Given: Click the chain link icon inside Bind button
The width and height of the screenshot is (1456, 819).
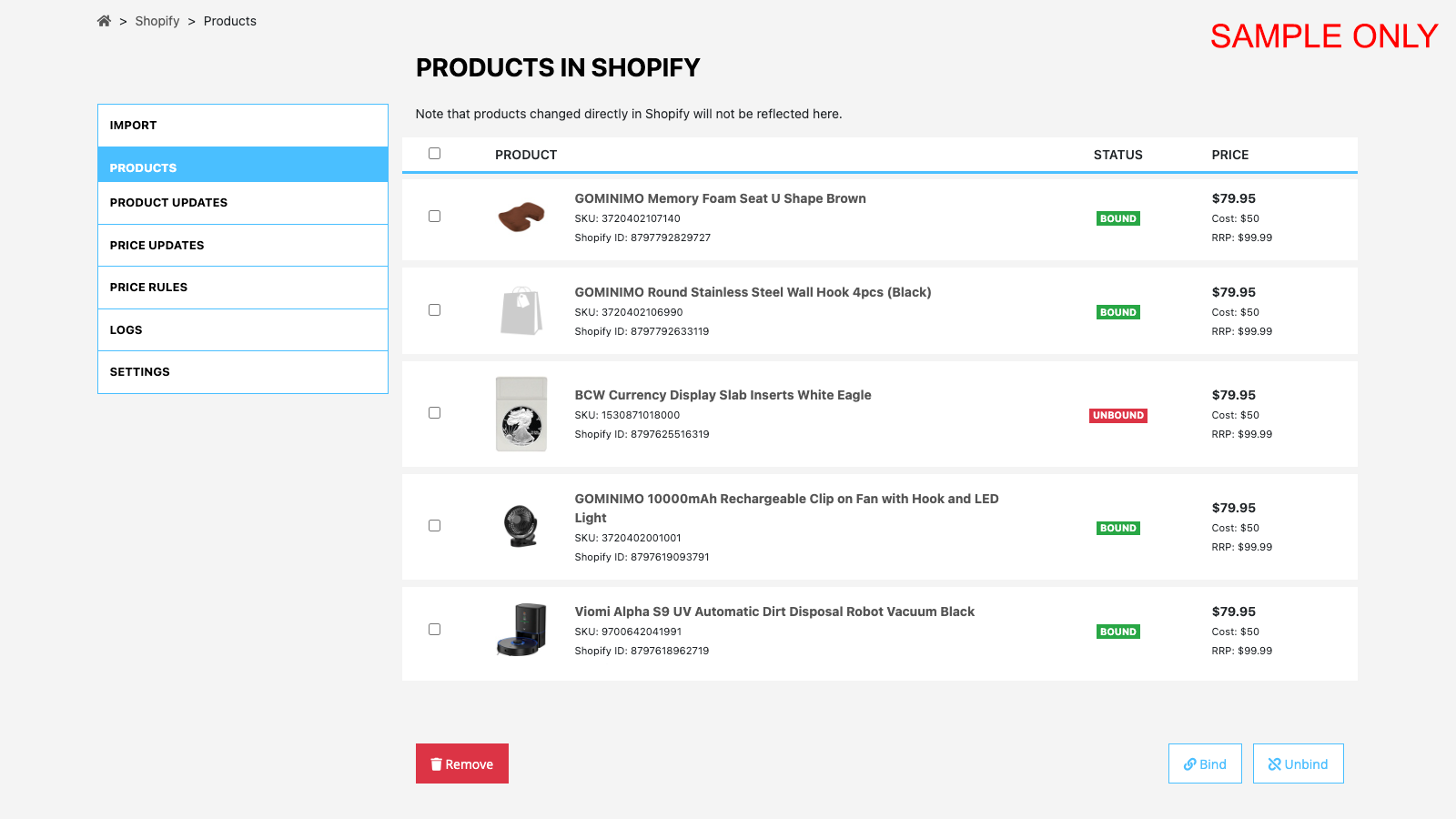Looking at the screenshot, I should coord(1190,763).
